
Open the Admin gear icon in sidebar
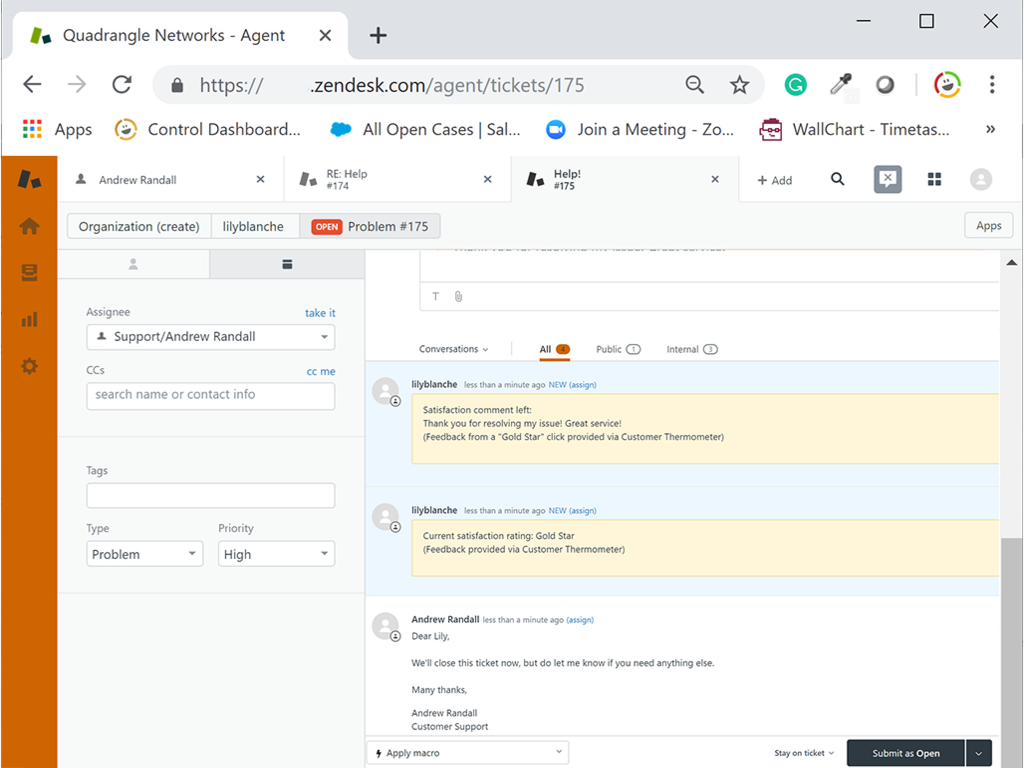coord(29,367)
